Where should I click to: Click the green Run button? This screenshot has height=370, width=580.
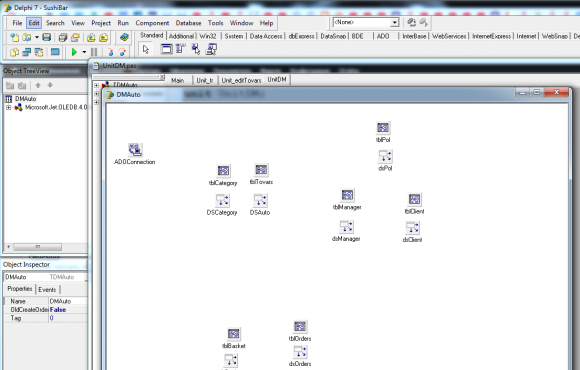74,52
